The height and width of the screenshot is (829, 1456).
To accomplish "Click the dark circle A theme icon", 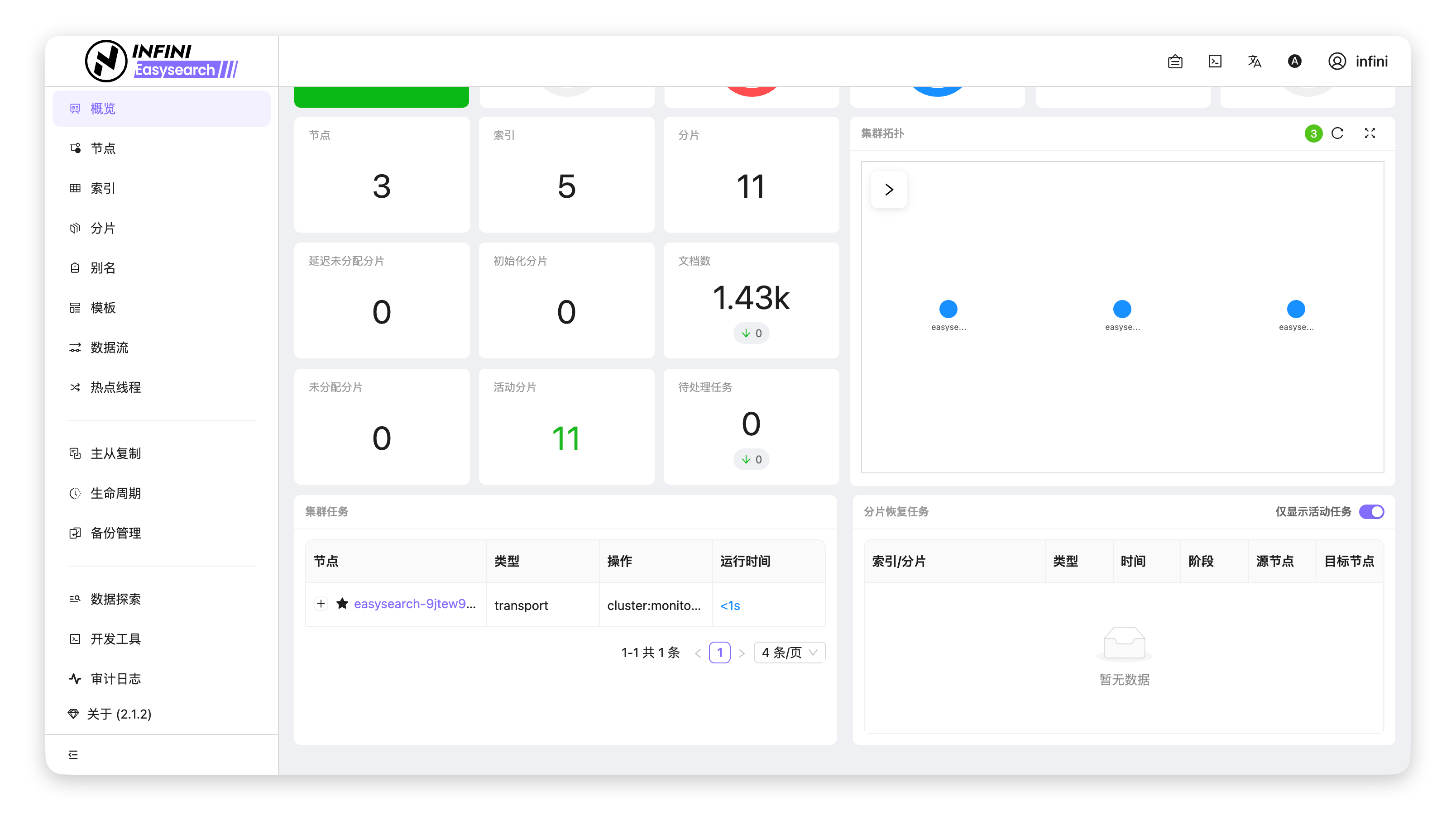I will 1294,62.
